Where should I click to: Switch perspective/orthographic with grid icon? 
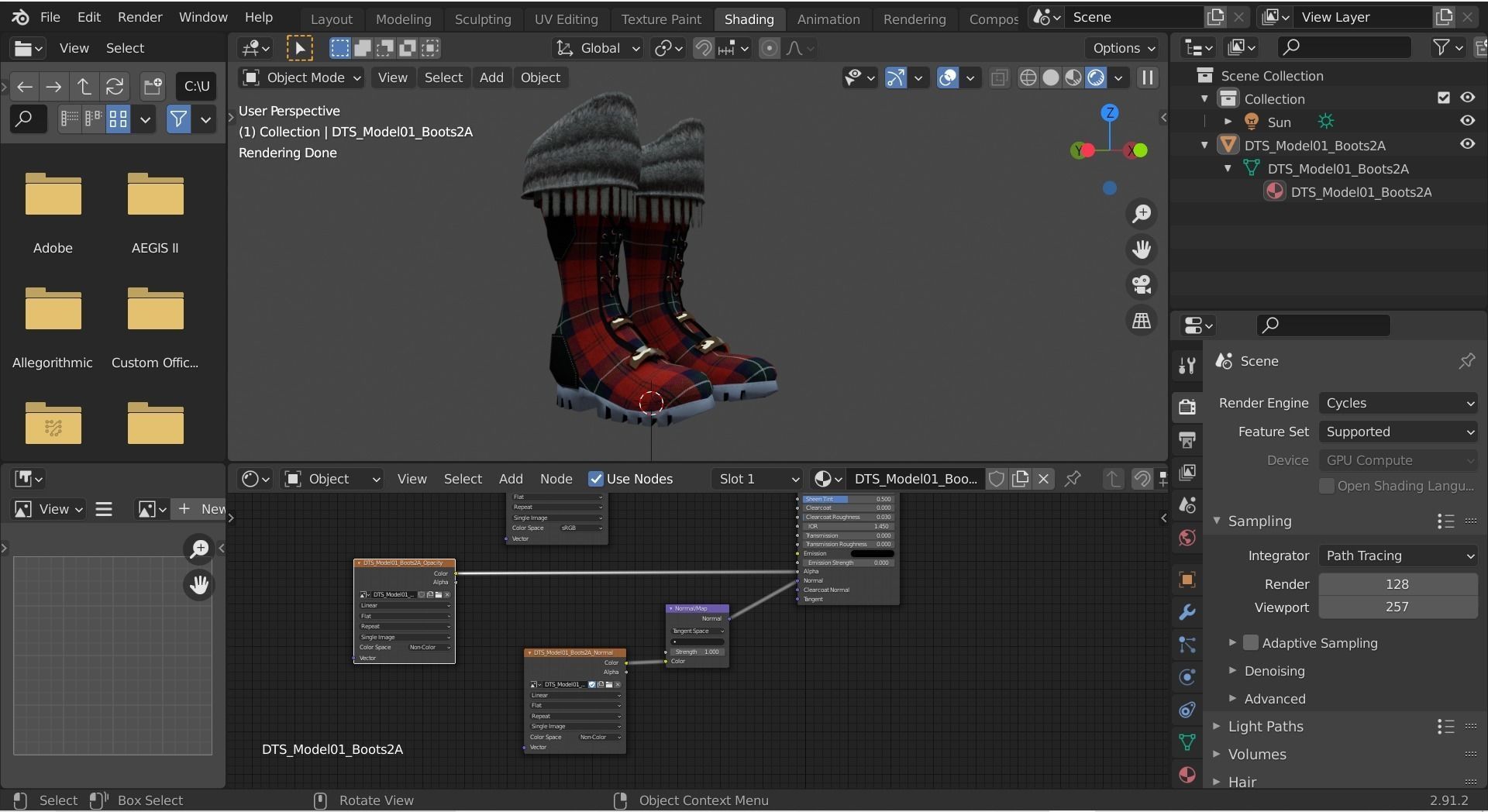tap(1141, 320)
